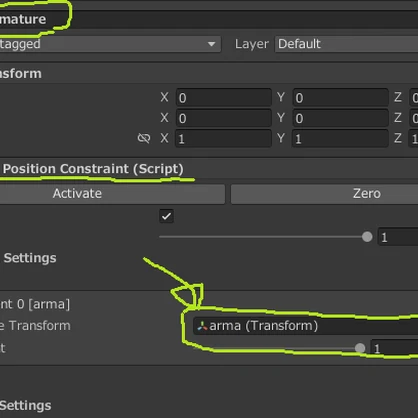Screen dimensions: 418x418
Task: Click the source weight slider handle near arma
Action: 360,348
